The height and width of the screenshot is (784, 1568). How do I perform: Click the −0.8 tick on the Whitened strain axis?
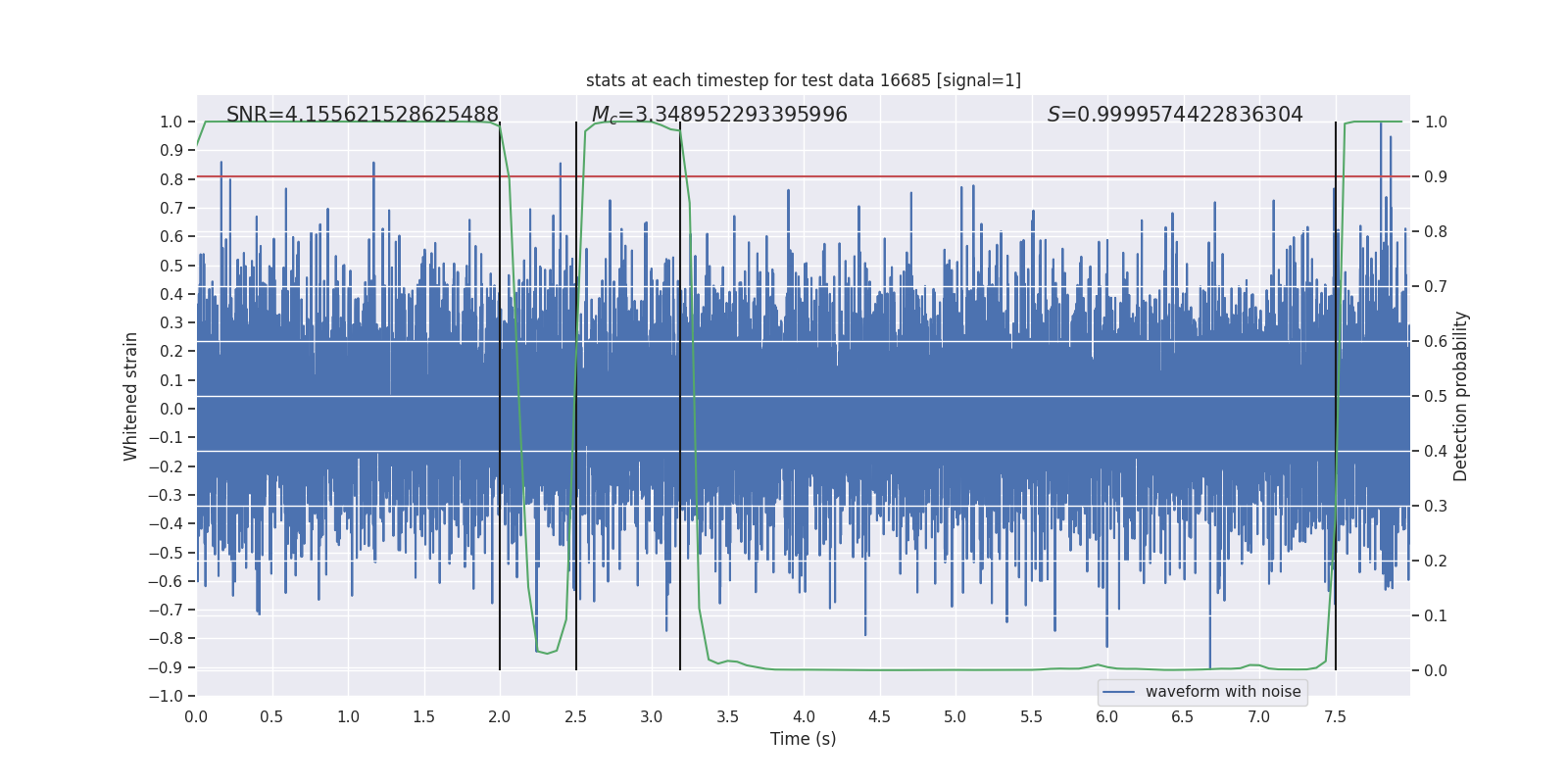(x=166, y=638)
